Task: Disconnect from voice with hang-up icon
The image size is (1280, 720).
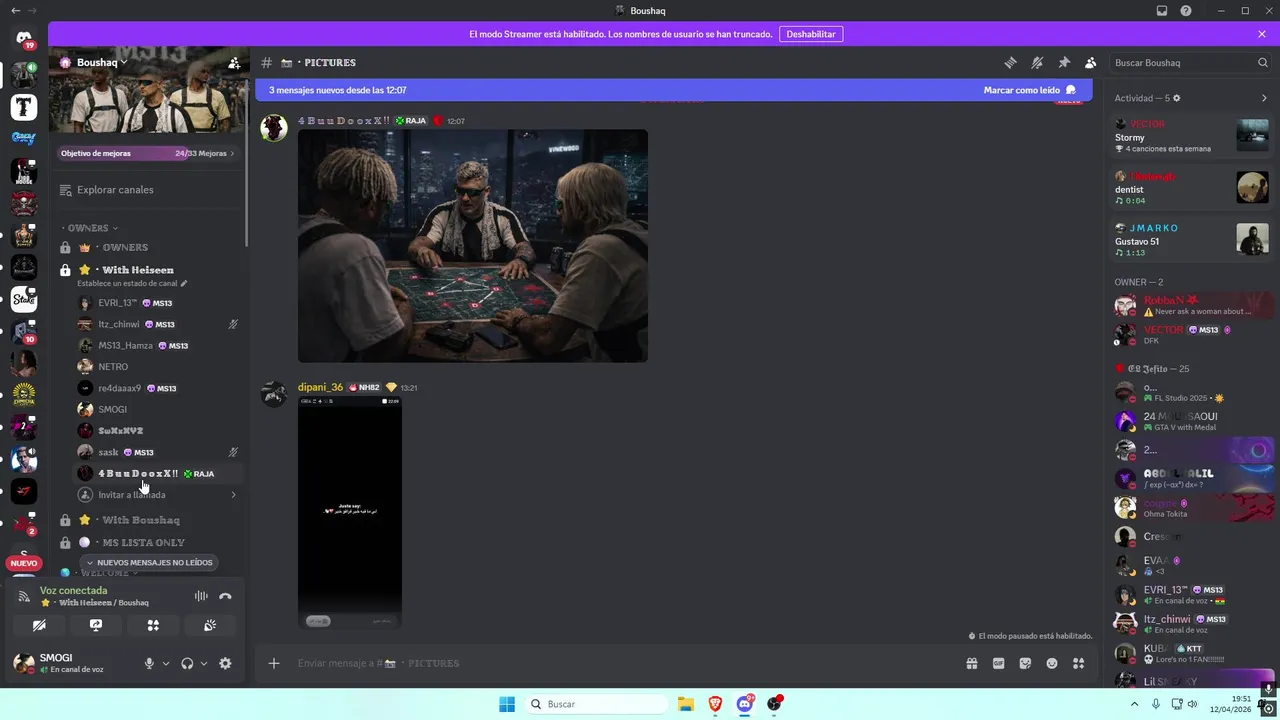Action: [225, 596]
